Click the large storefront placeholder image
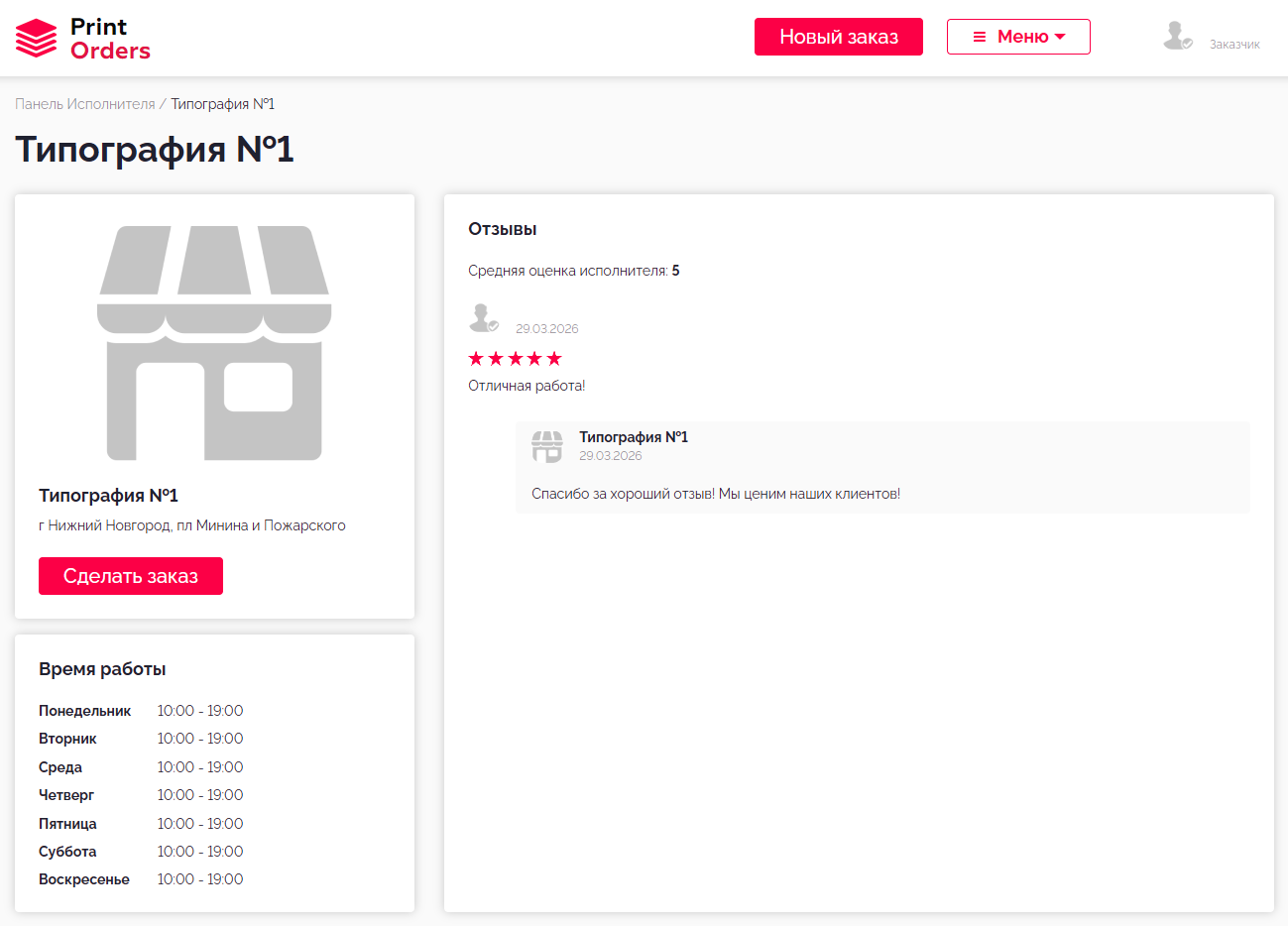This screenshot has height=926, width=1288. point(214,343)
